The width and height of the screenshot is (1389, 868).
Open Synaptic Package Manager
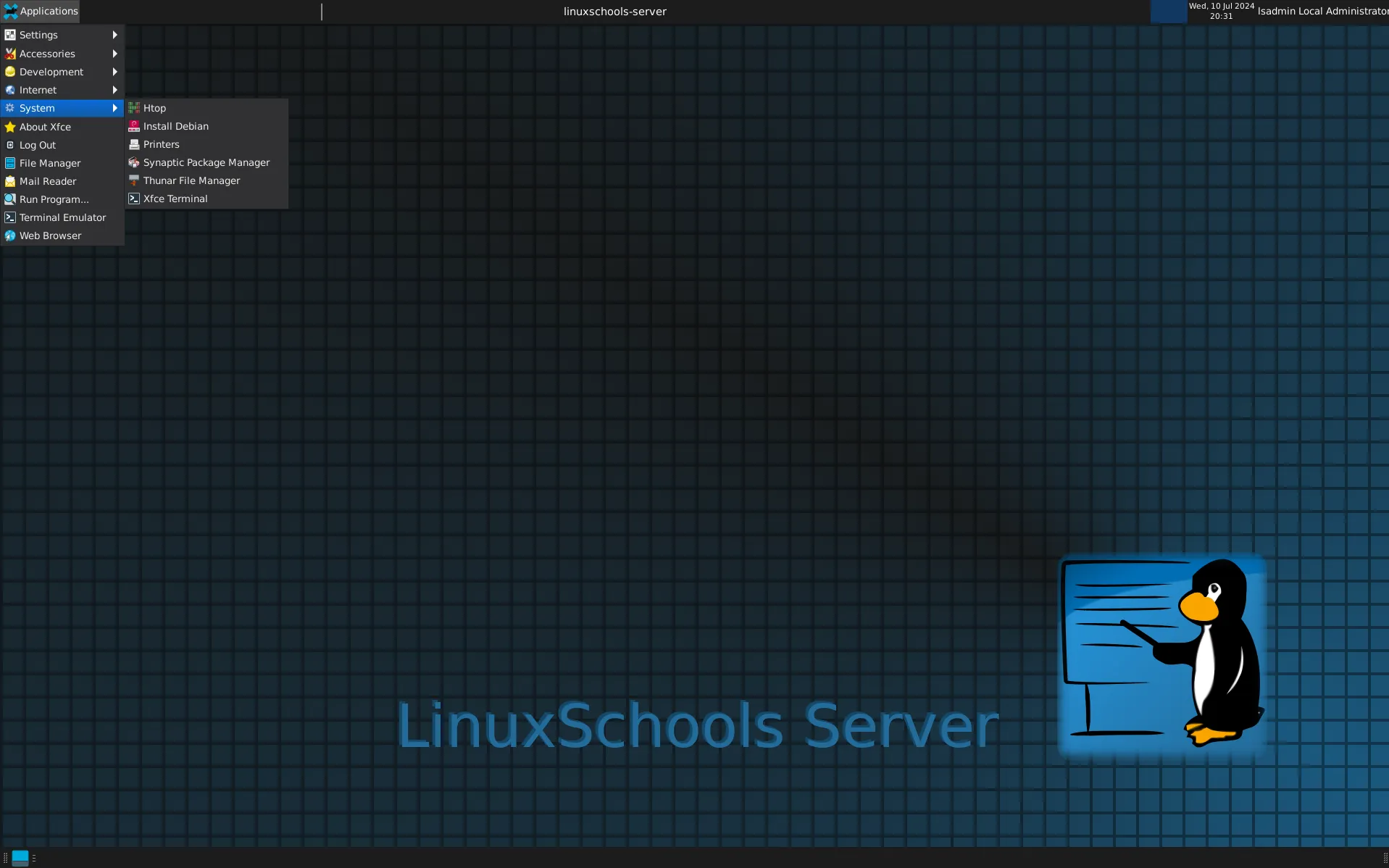pyautogui.click(x=206, y=162)
